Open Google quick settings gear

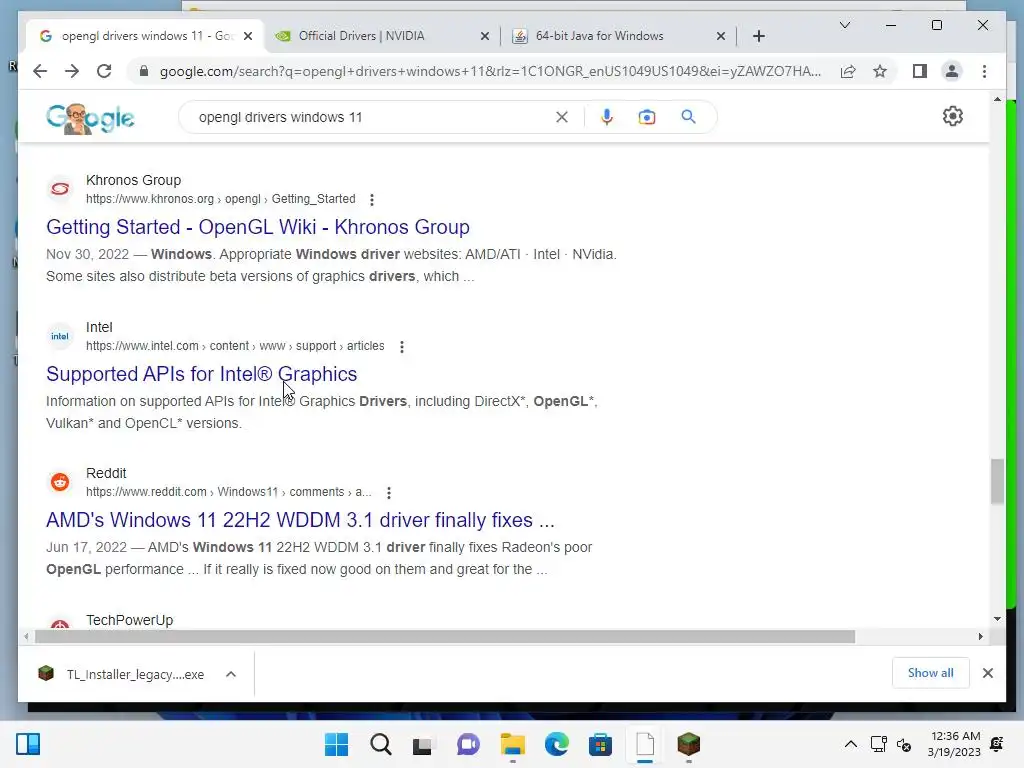[953, 116]
